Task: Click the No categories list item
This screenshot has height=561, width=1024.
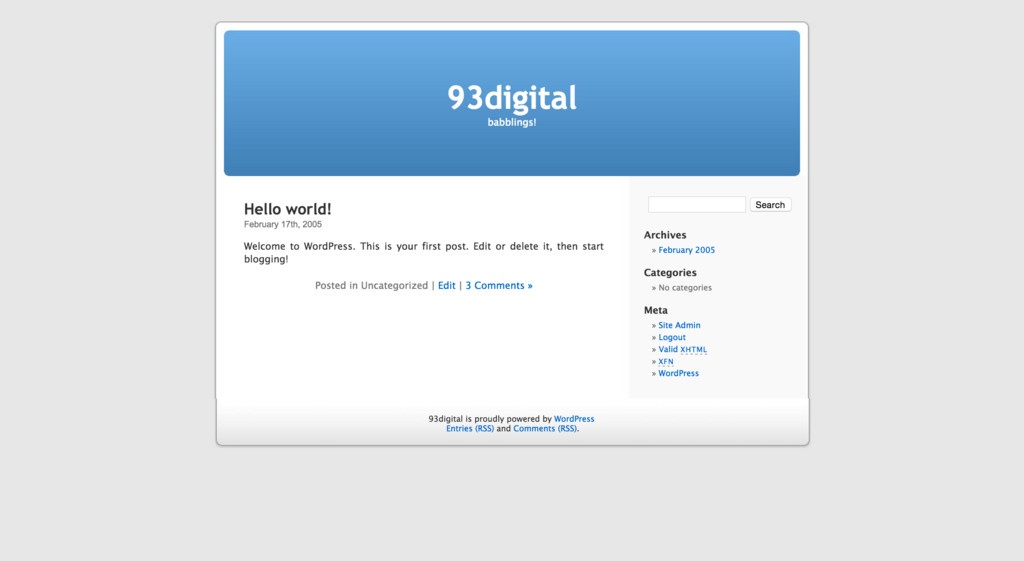Action: pyautogui.click(x=685, y=288)
